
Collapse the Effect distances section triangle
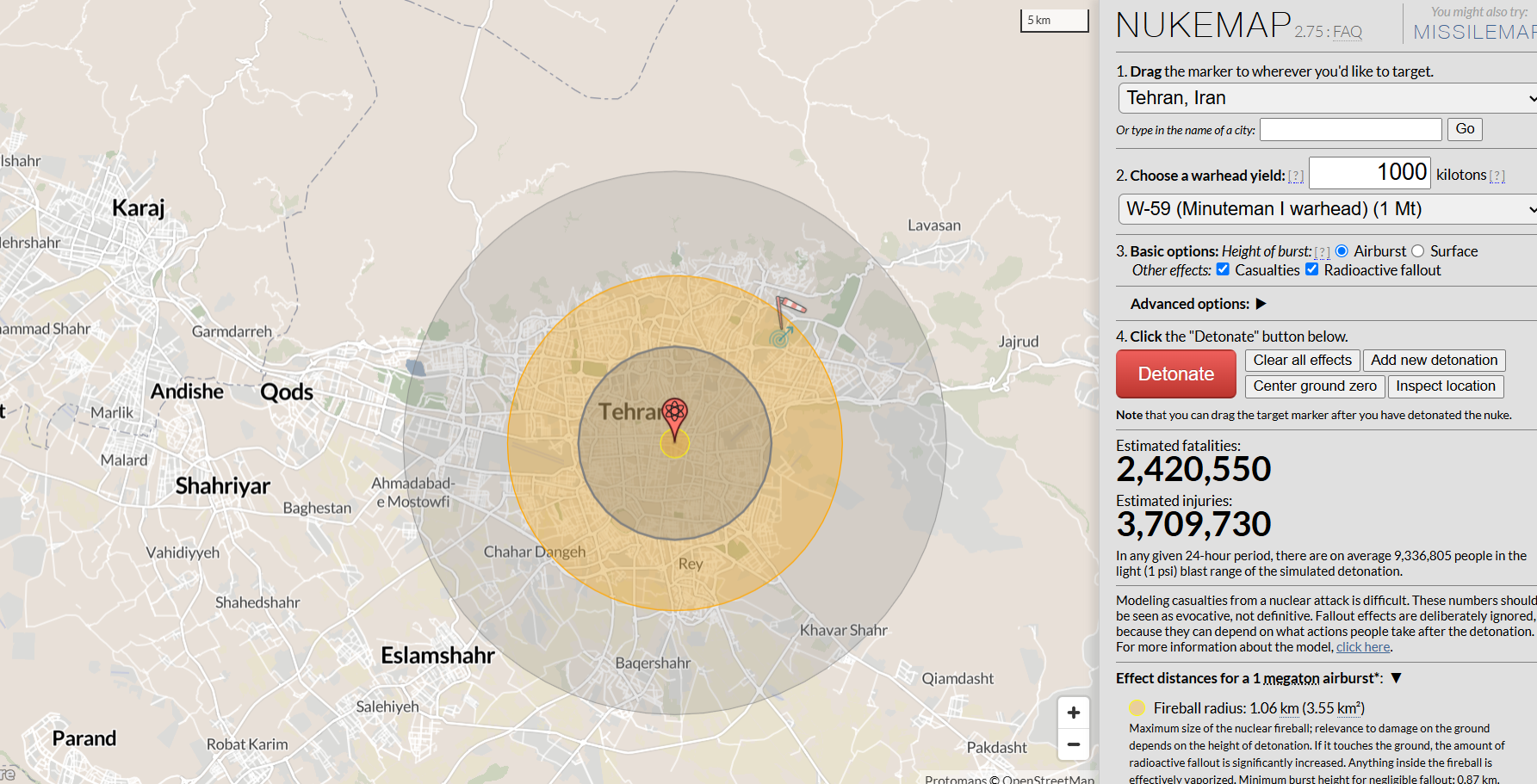(1397, 678)
